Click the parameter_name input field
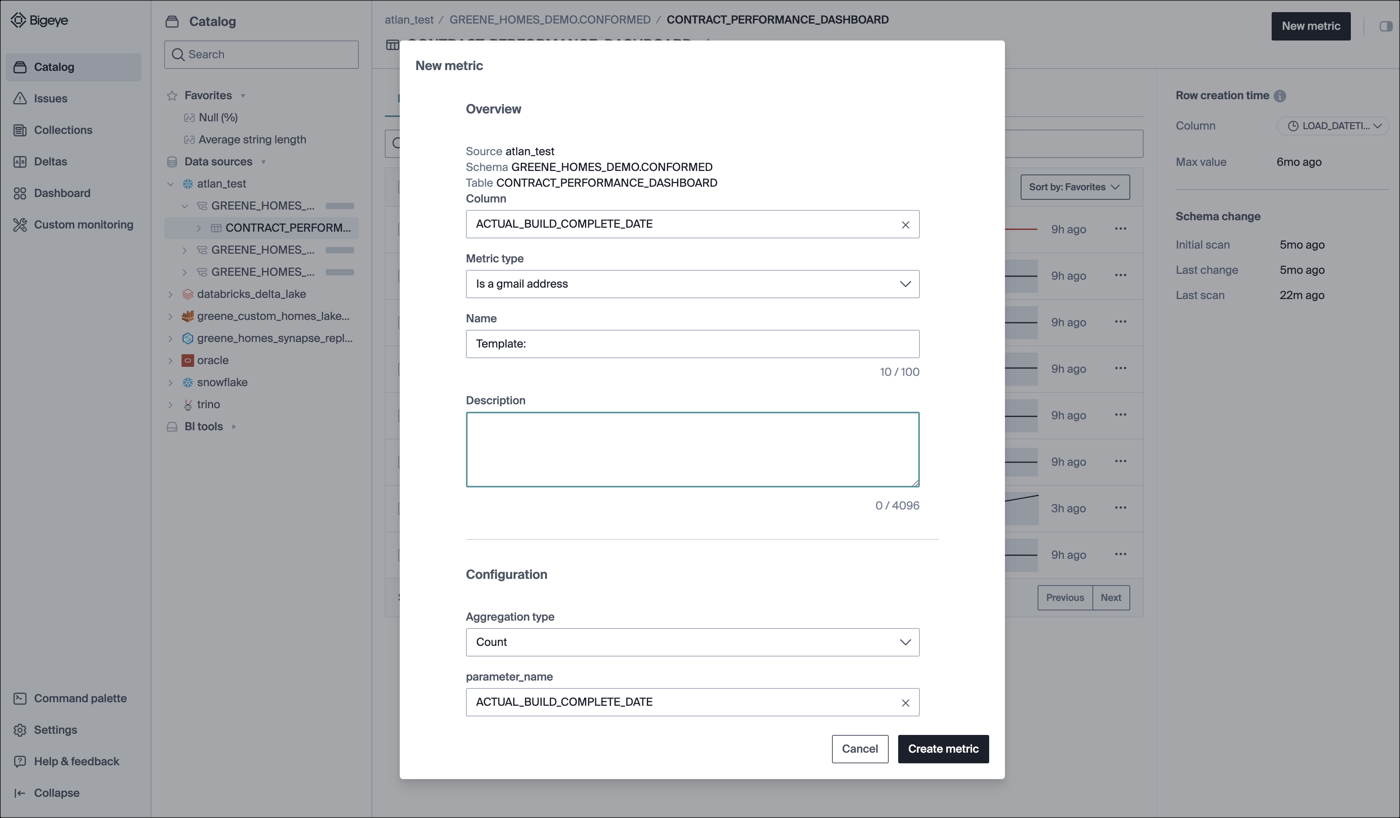The height and width of the screenshot is (818, 1400). click(692, 702)
